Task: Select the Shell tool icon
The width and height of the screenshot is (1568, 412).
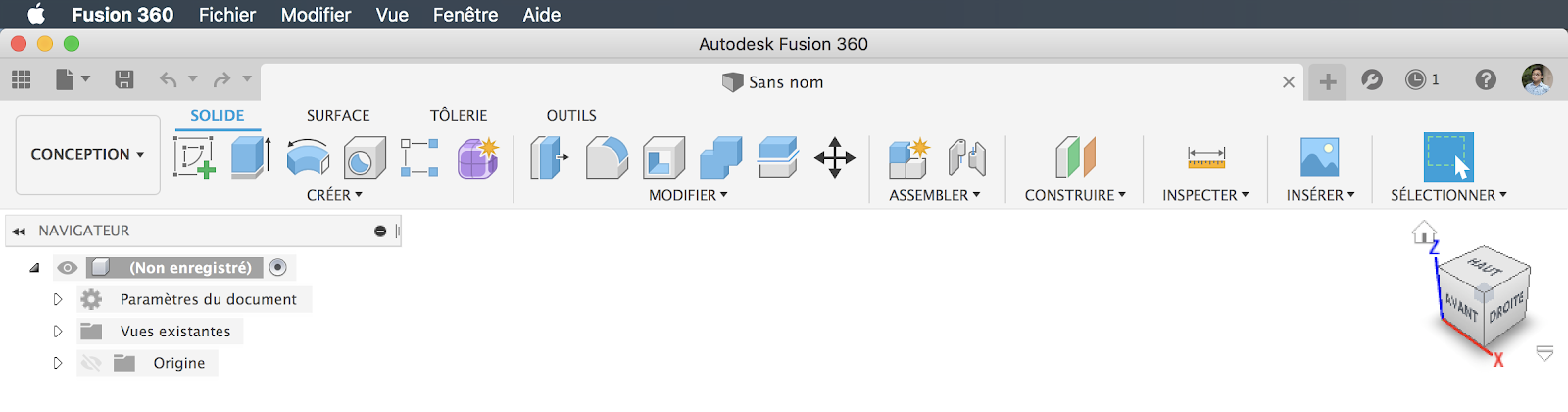Action: [663, 157]
